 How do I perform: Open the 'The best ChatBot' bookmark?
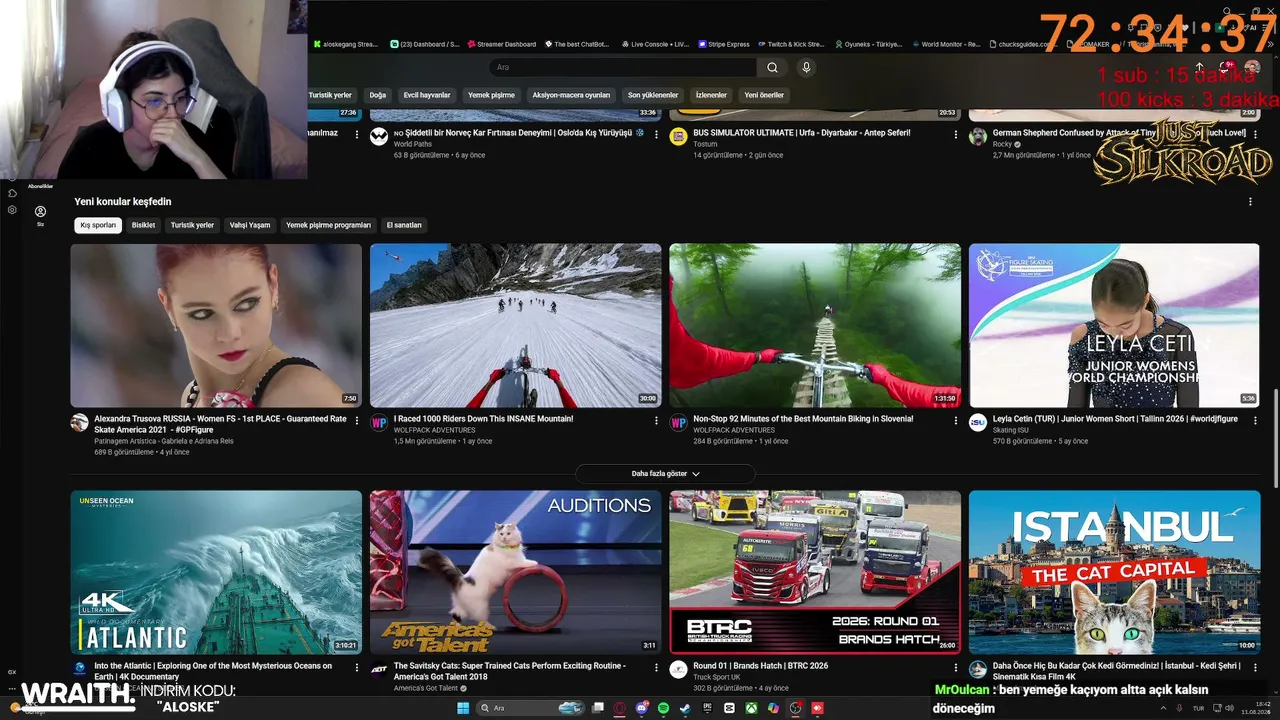click(577, 44)
